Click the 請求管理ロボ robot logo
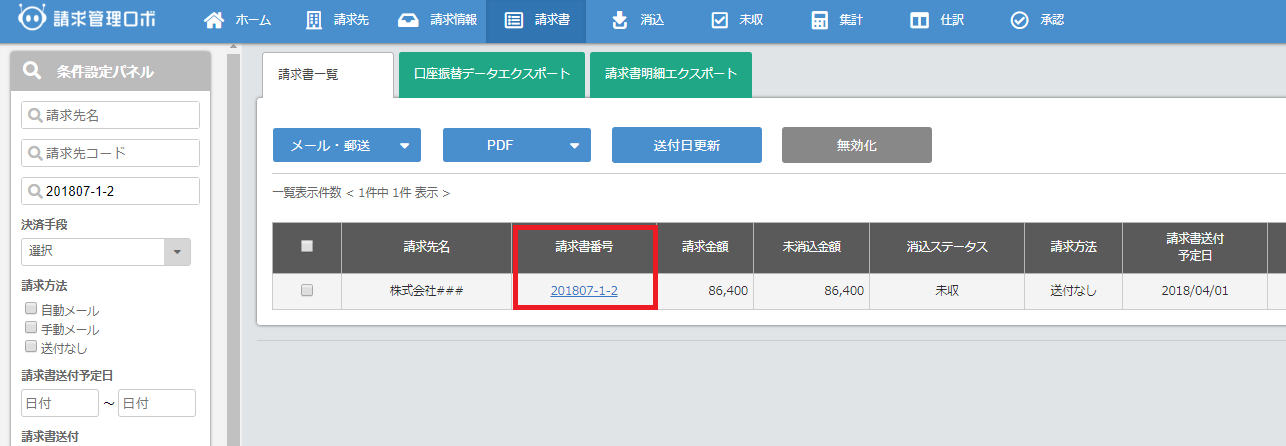The height and width of the screenshot is (446, 1286). coord(32,20)
